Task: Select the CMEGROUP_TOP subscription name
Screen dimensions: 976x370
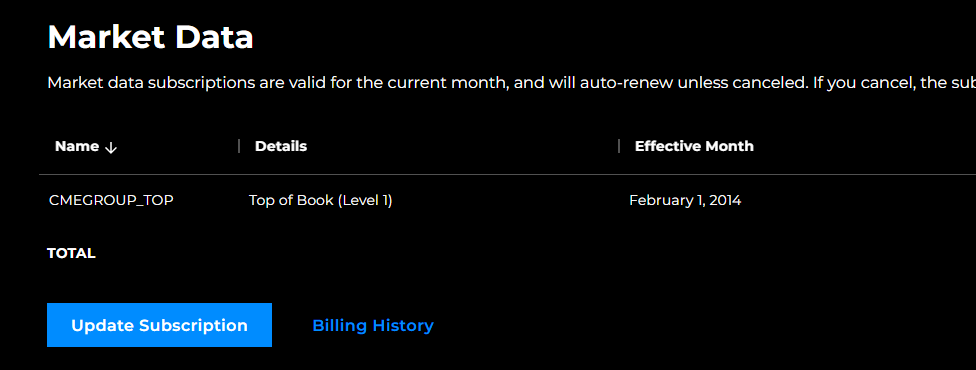Action: pyautogui.click(x=111, y=201)
